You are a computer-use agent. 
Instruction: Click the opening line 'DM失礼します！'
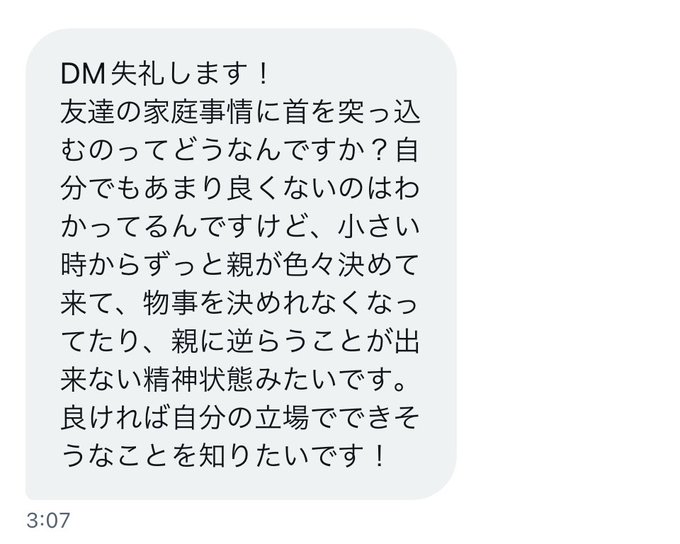(164, 74)
